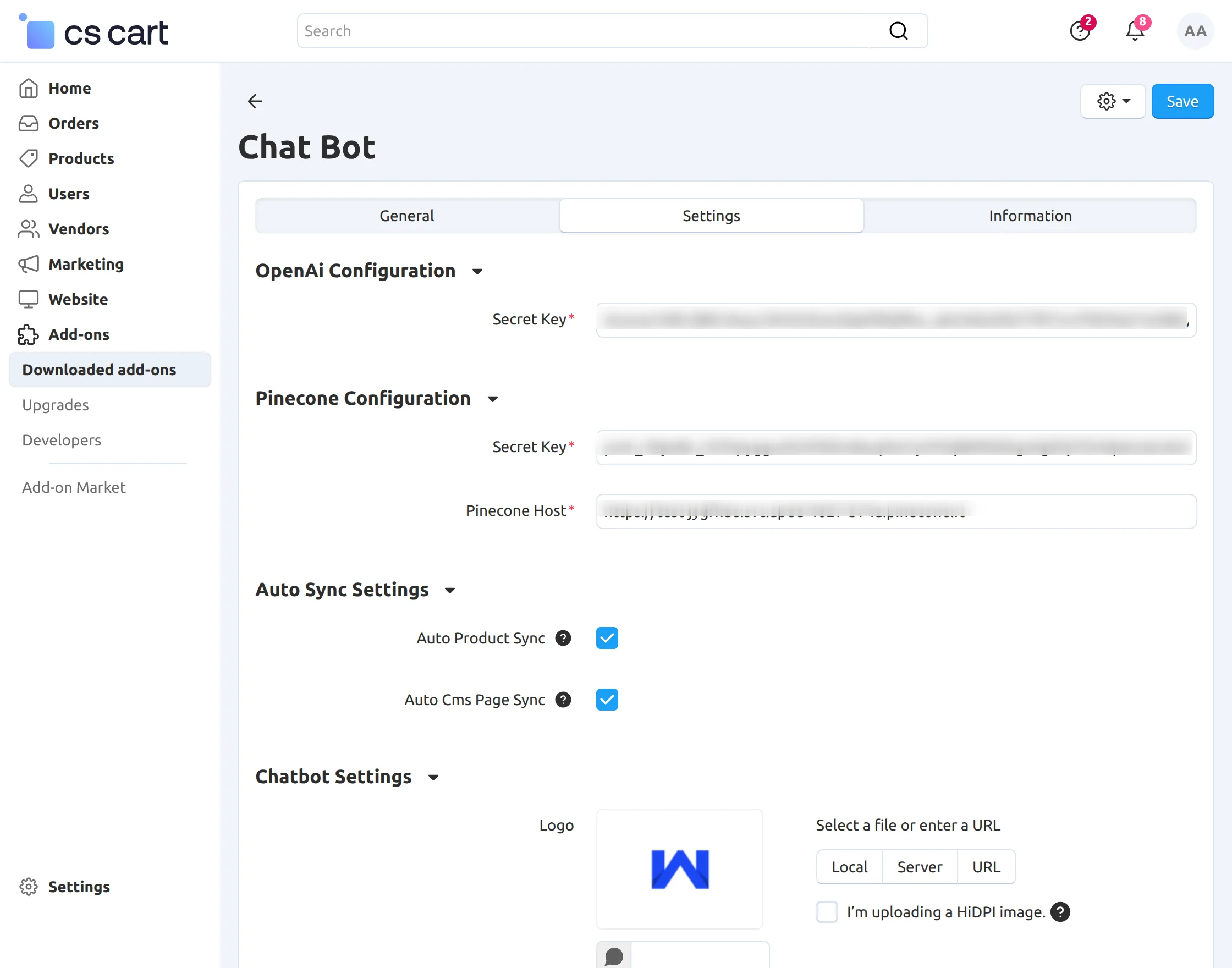
Task: Switch to the Information tab
Action: pyautogui.click(x=1030, y=216)
